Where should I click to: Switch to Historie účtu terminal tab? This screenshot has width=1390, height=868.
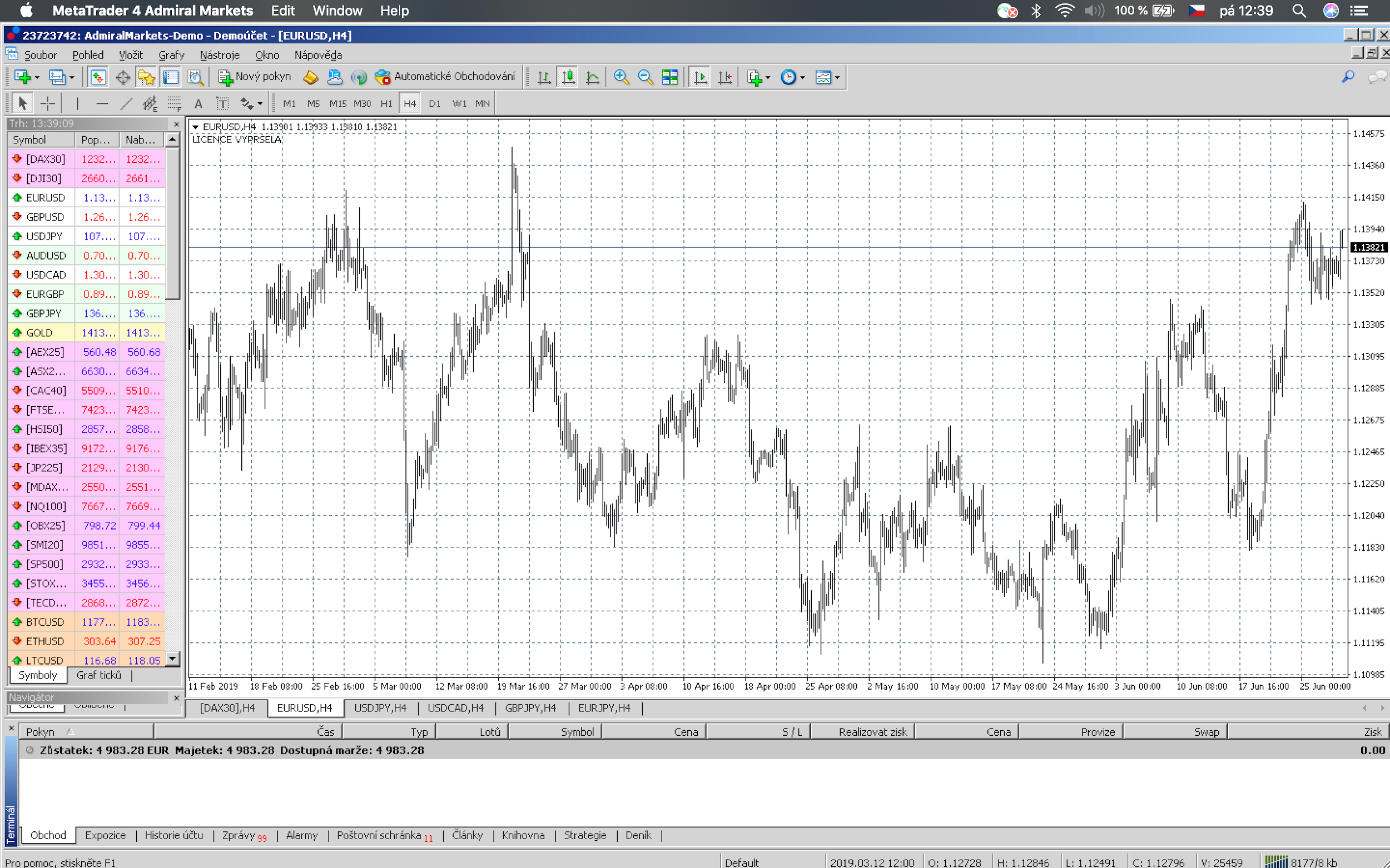(x=174, y=835)
